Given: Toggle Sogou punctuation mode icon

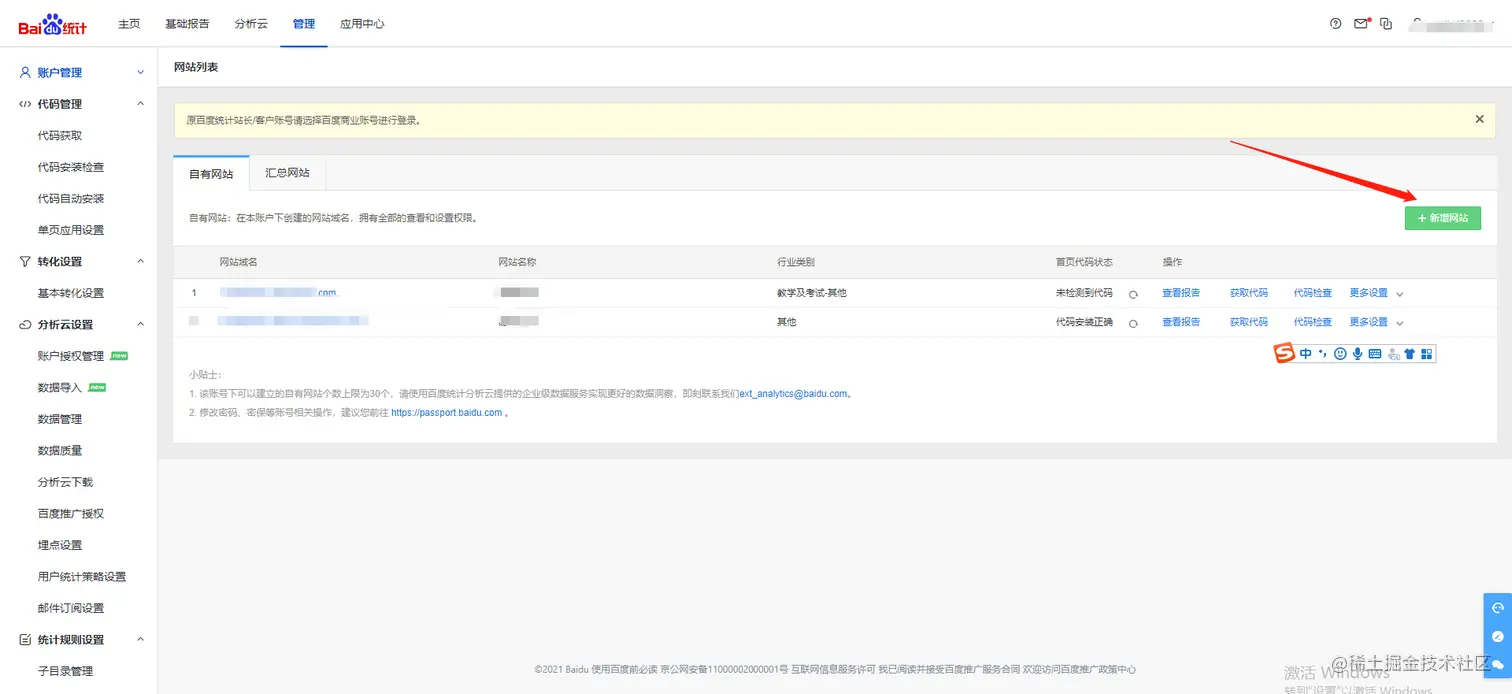Looking at the screenshot, I should 1322,353.
